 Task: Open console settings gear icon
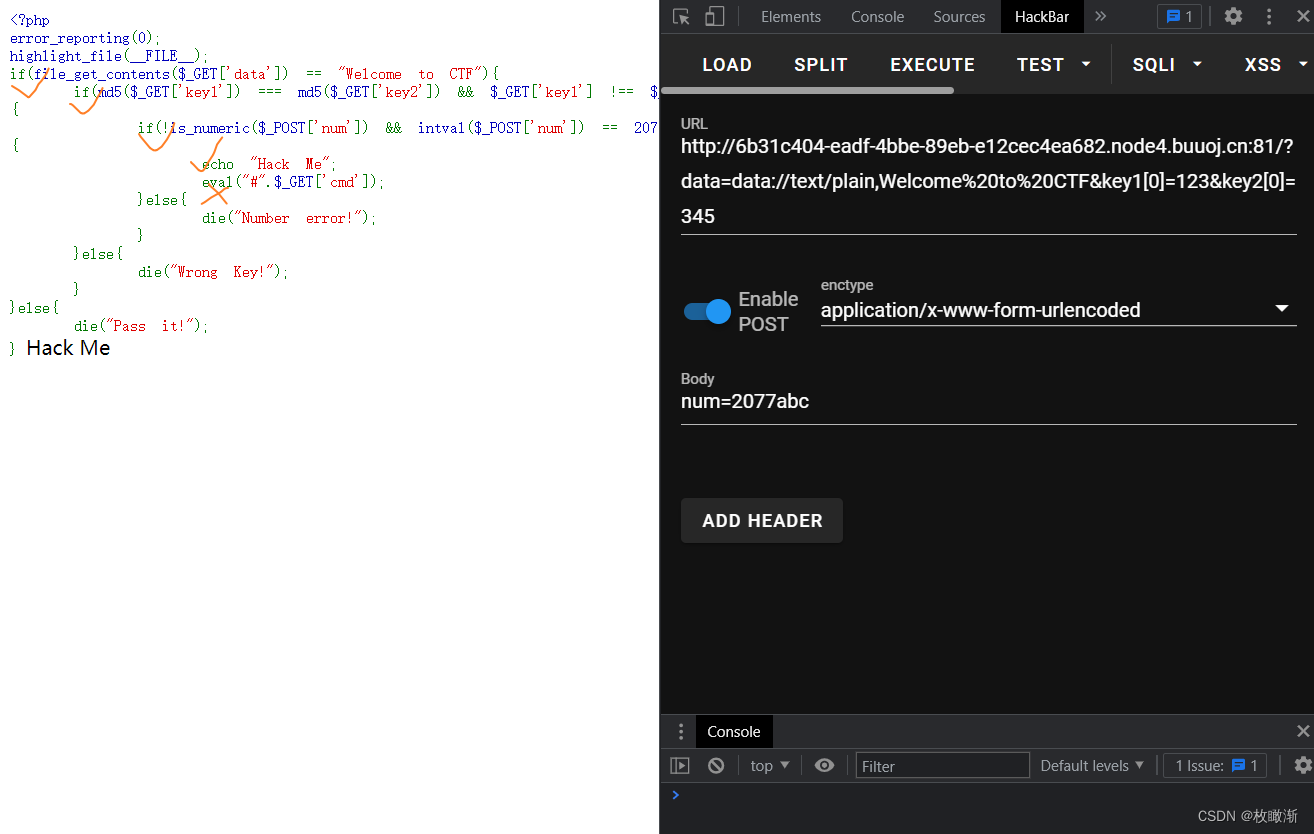point(1302,766)
